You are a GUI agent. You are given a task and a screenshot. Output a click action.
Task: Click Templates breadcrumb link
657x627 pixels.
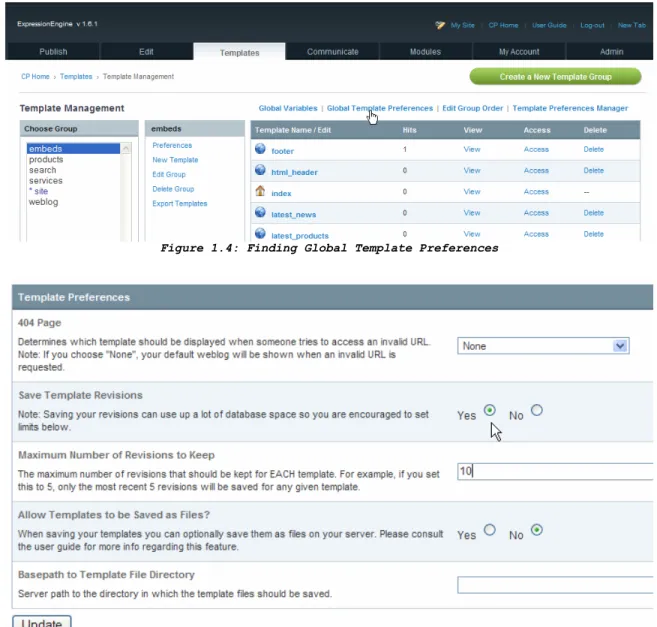click(76, 76)
